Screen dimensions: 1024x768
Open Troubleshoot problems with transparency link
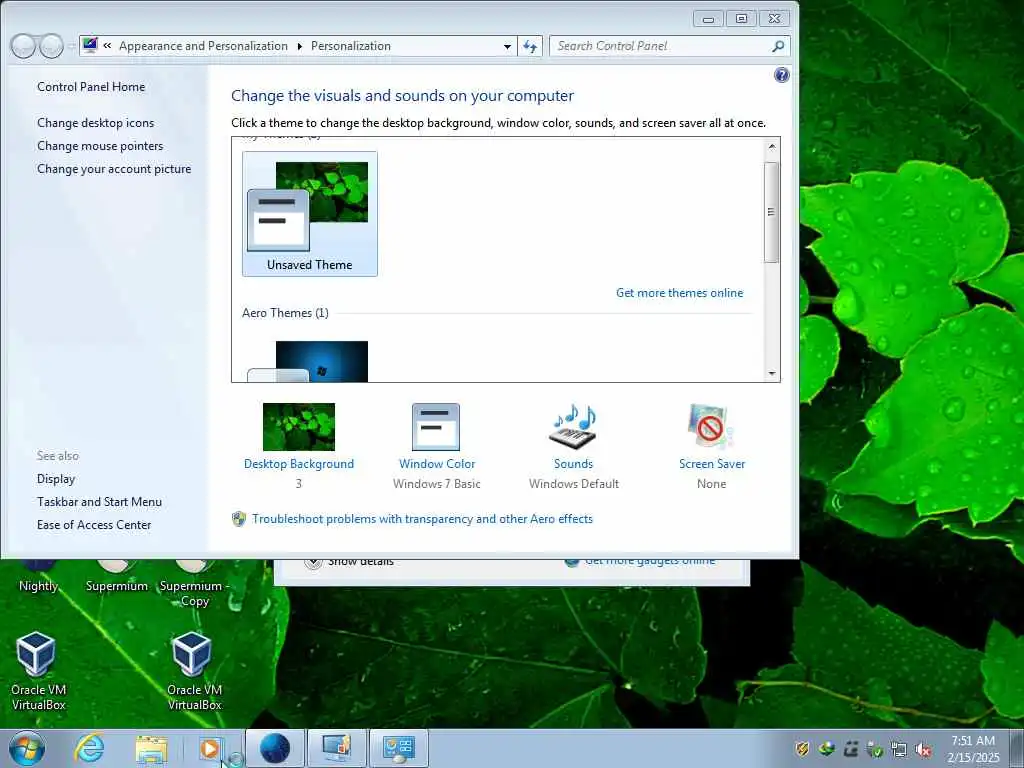click(422, 519)
